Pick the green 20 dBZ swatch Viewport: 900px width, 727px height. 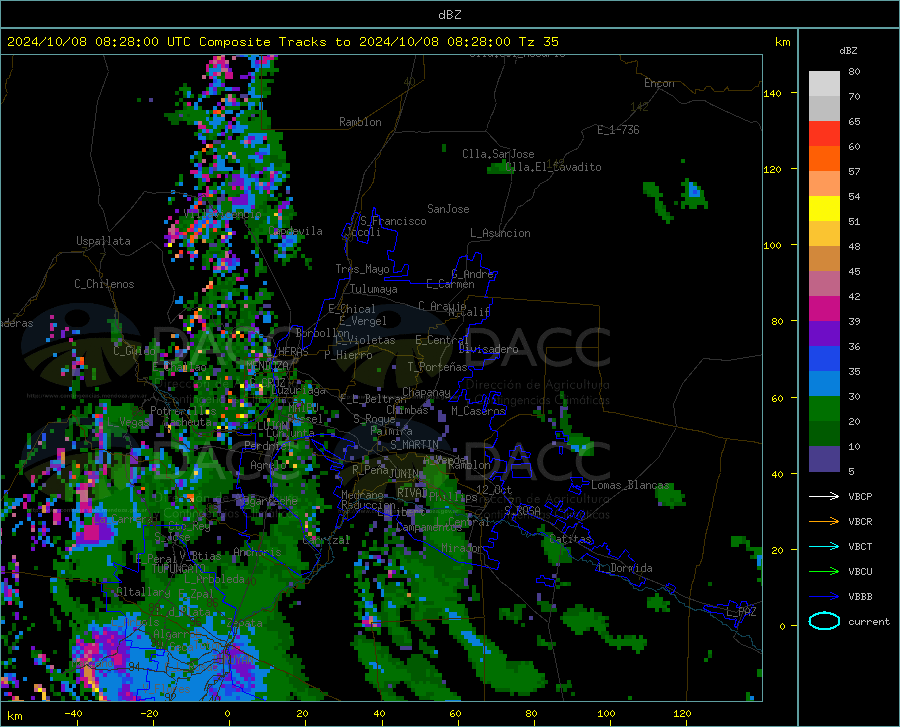click(x=824, y=409)
